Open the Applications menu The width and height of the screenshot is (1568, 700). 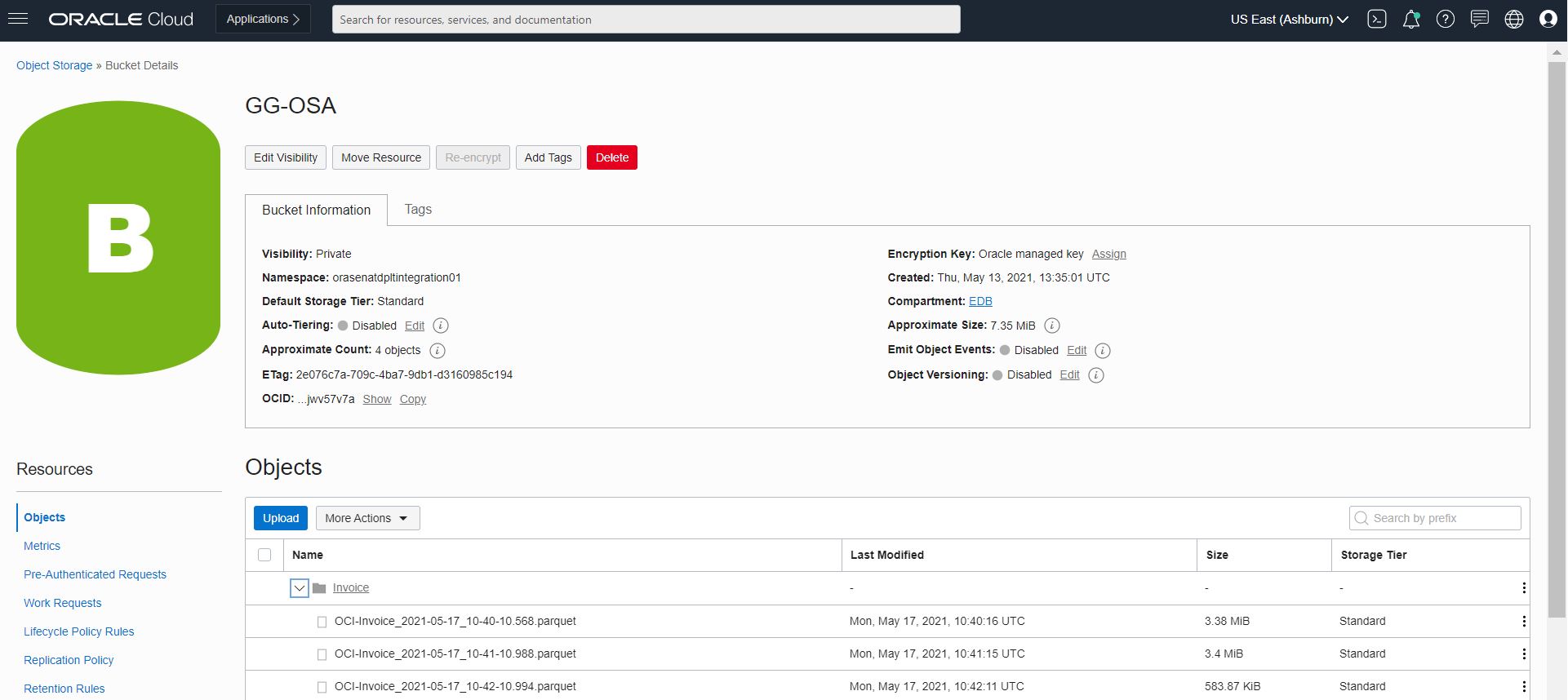pyautogui.click(x=263, y=20)
